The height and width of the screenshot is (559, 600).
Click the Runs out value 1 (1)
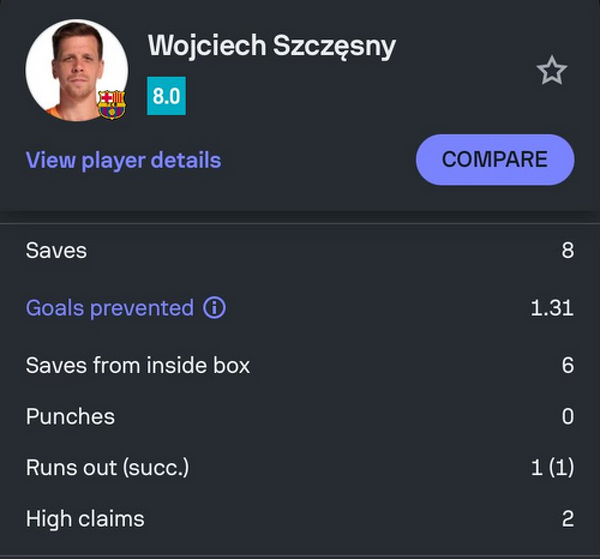(x=552, y=467)
